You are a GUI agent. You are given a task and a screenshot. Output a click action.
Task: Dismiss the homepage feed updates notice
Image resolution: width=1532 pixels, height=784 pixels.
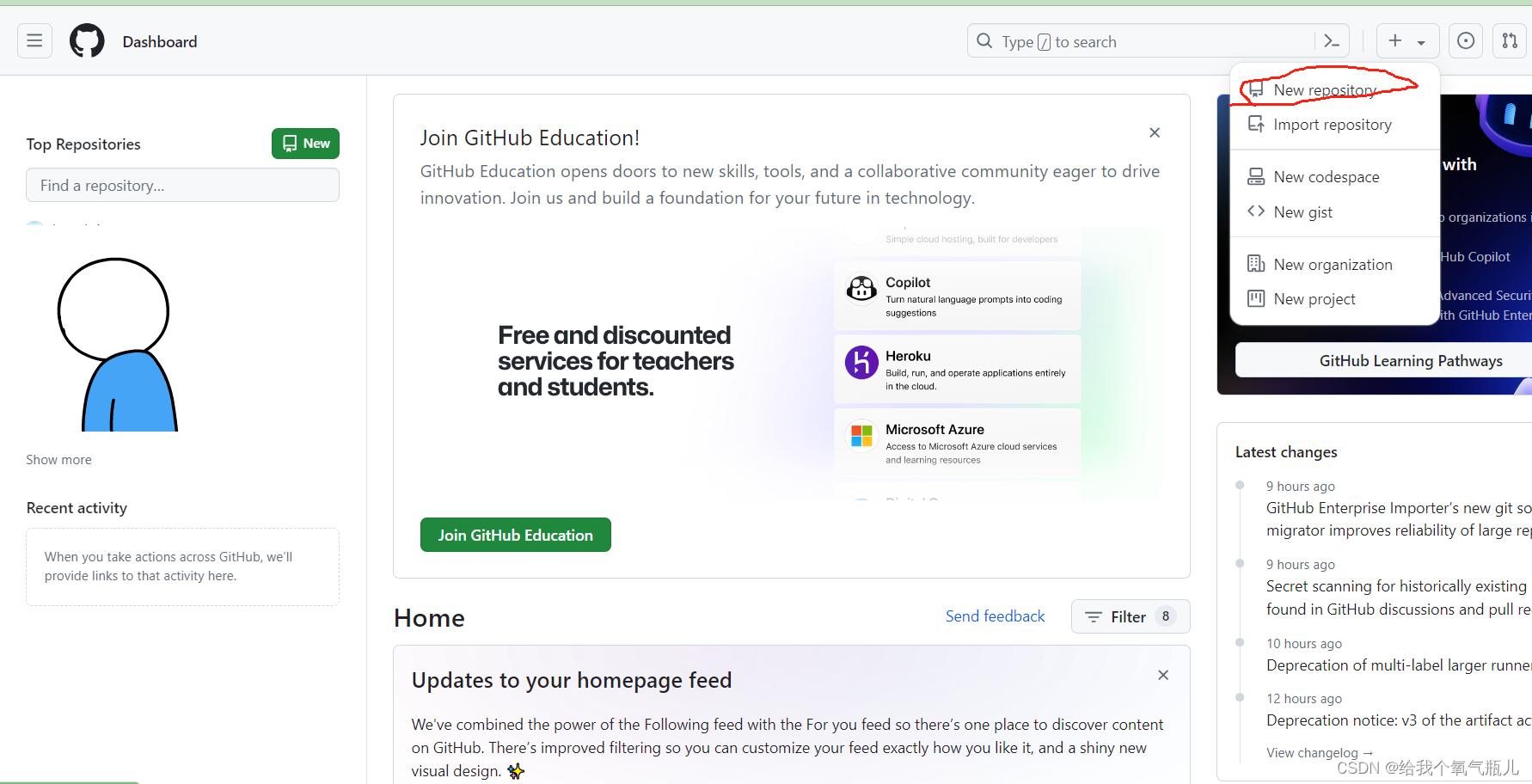[1162, 675]
